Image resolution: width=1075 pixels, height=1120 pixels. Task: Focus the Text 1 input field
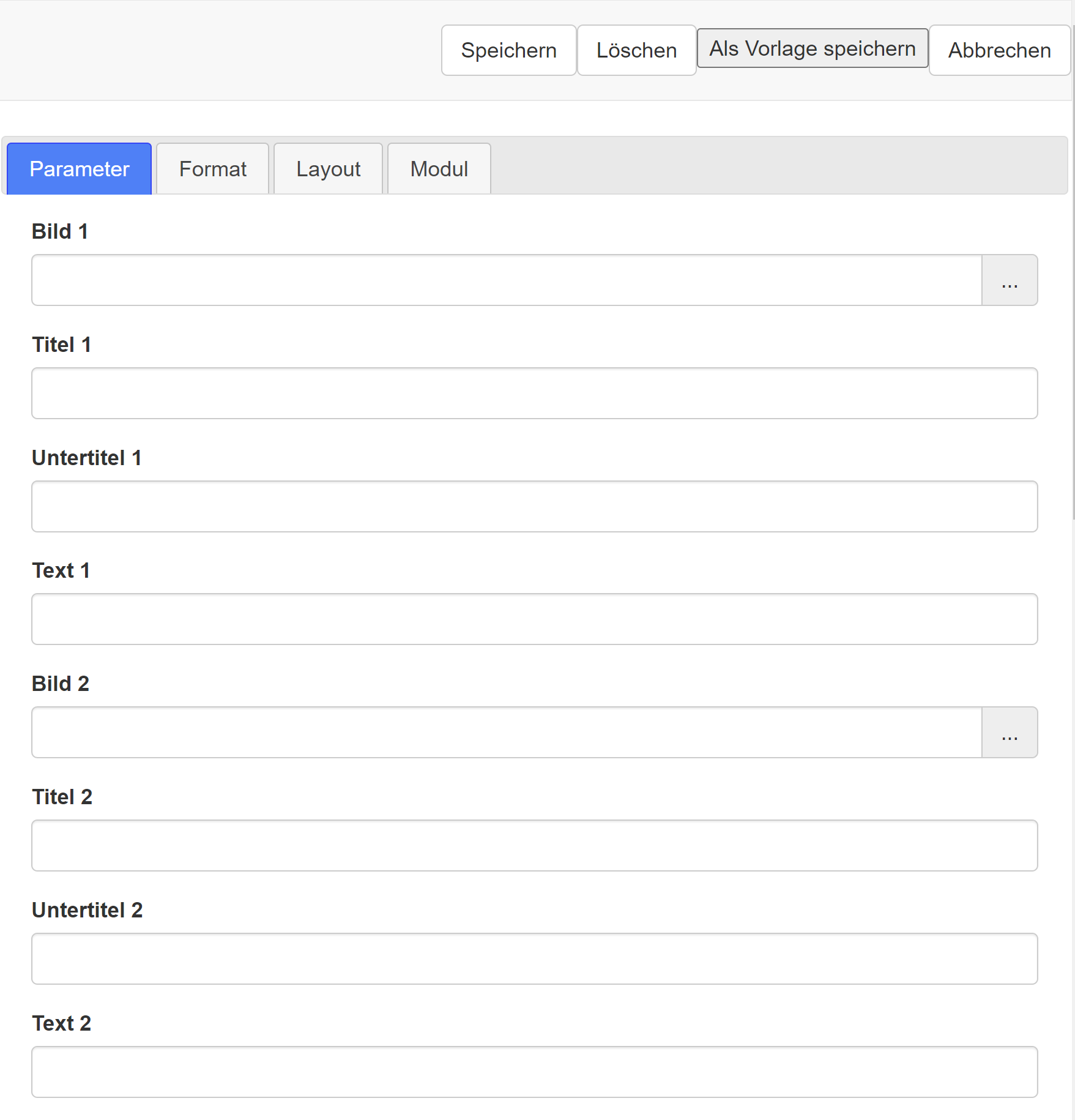535,619
